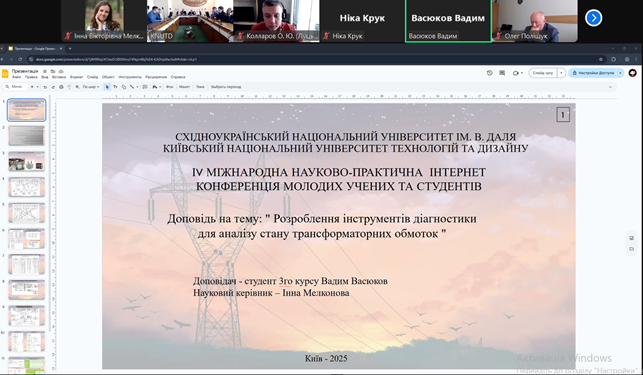
Task: Select slide 6 thumbnail in filmstrip
Action: pos(27,238)
